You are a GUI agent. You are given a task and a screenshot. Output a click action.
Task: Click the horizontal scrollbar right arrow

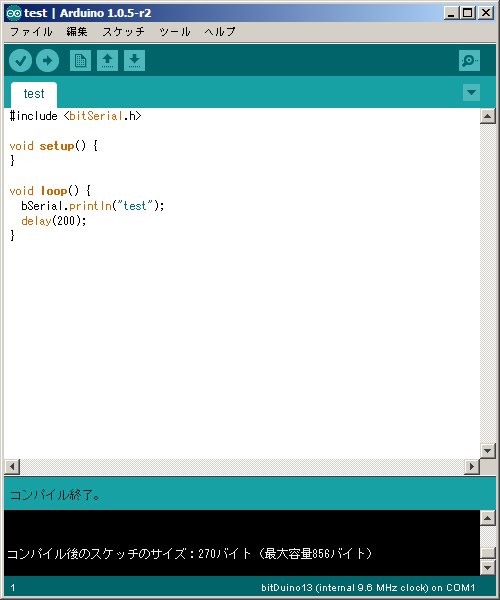pos(472,466)
